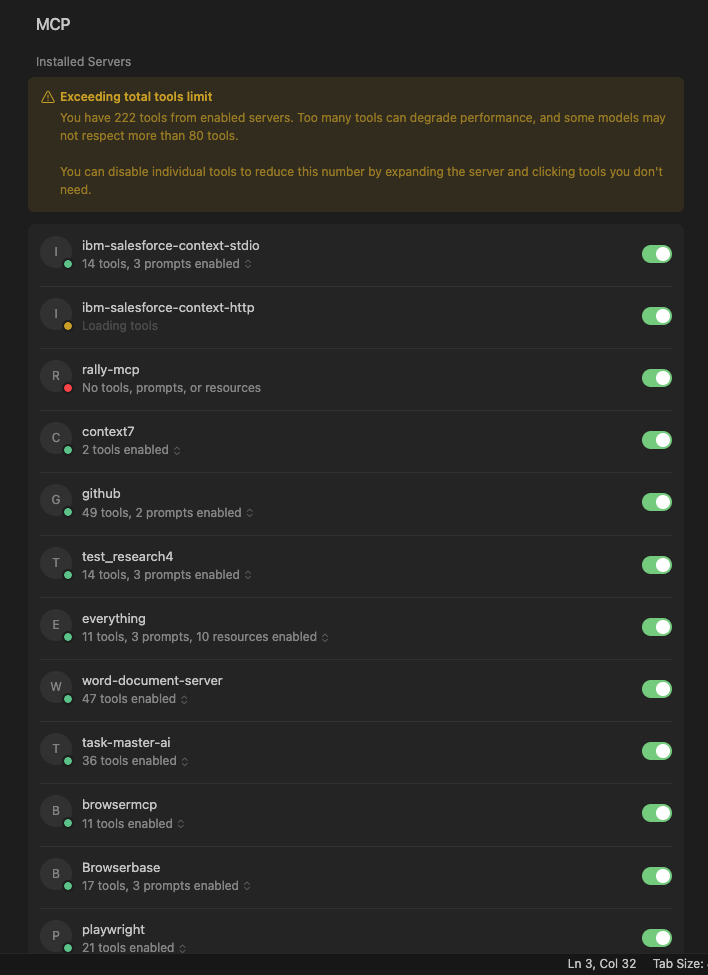Click the everything server avatar icon
This screenshot has width=708, height=975.
coord(56,625)
